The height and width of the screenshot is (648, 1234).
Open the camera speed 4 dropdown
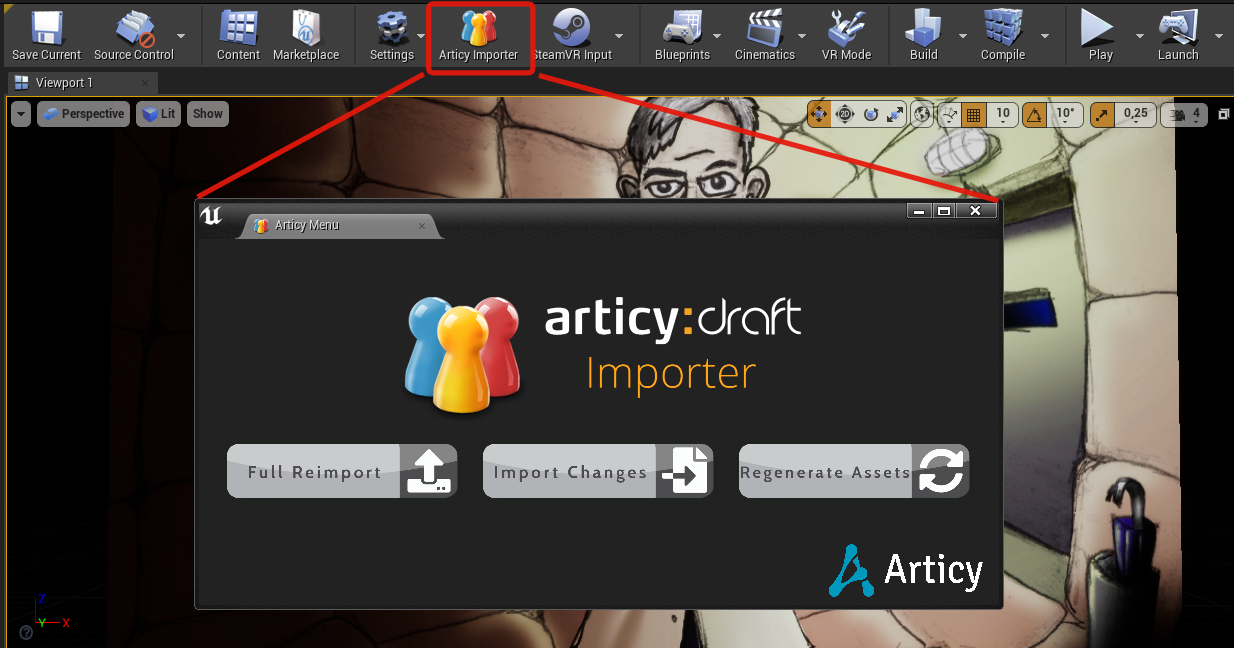(x=1185, y=114)
